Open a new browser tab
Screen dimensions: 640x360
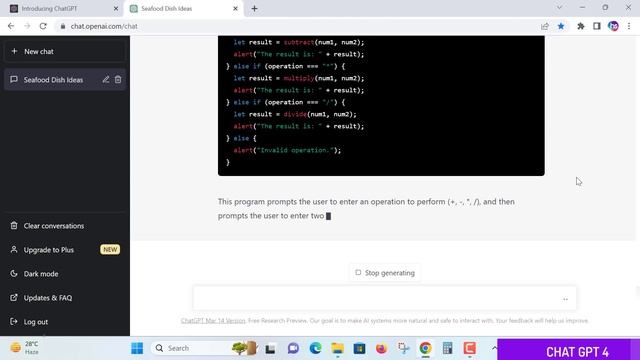(x=254, y=9)
